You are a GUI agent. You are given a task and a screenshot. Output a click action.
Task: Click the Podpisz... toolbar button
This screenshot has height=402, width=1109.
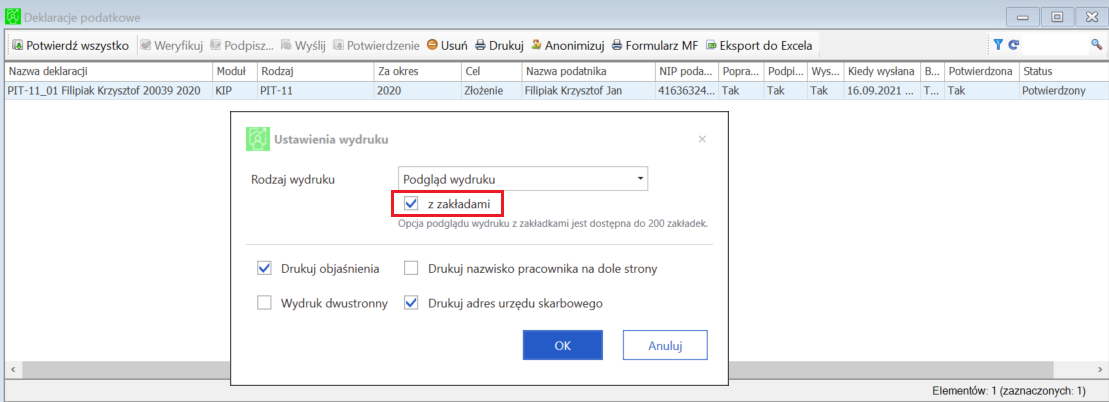click(242, 46)
